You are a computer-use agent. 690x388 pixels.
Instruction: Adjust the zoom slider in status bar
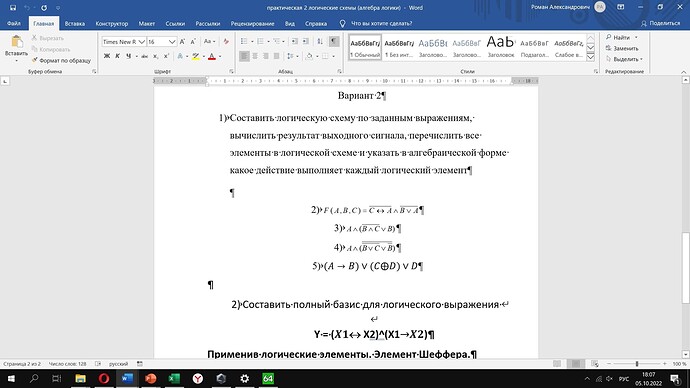tap(637, 364)
